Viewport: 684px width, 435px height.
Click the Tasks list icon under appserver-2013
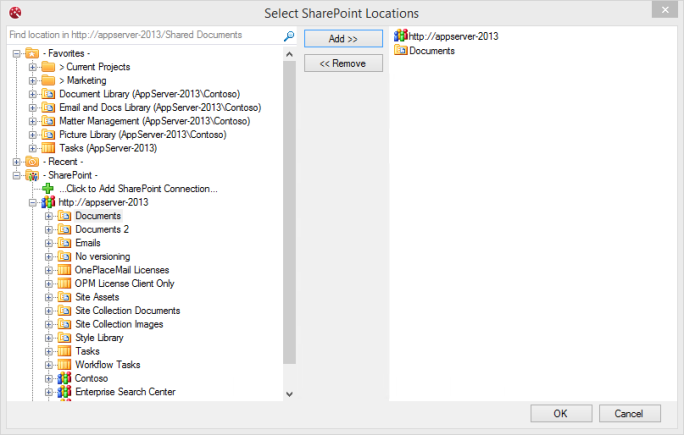pyautogui.click(x=64, y=352)
